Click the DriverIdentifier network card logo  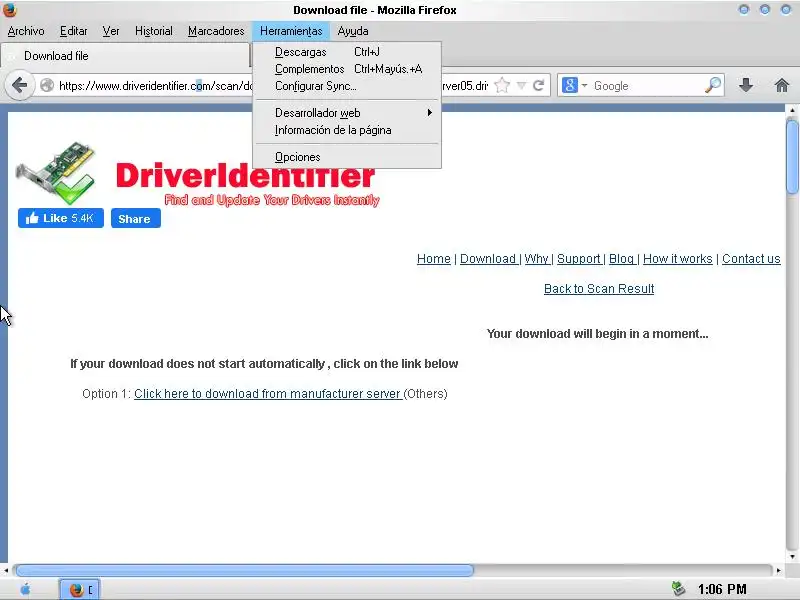56,173
